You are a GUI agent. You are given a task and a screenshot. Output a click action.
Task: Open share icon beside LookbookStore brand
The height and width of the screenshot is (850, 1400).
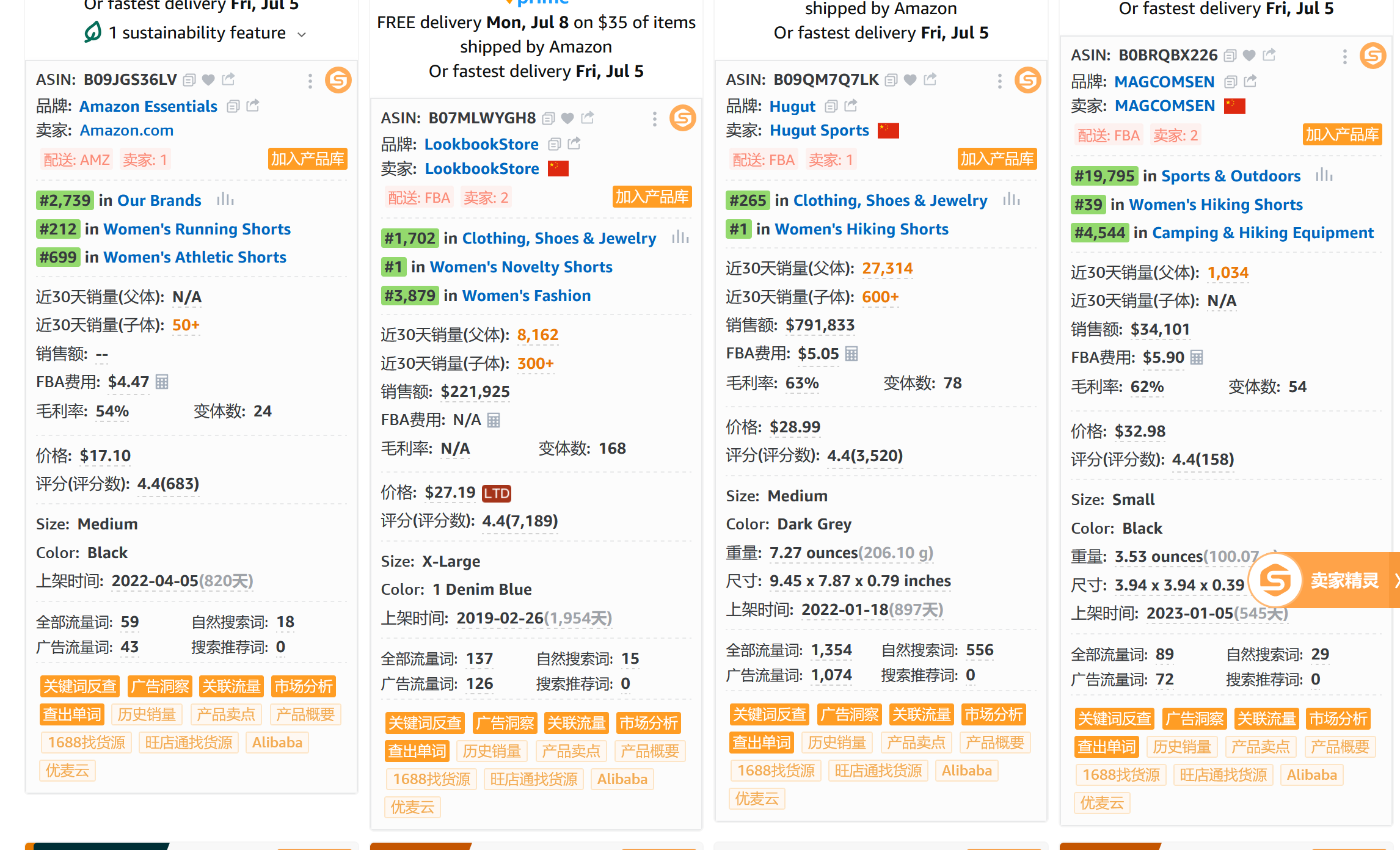click(574, 143)
